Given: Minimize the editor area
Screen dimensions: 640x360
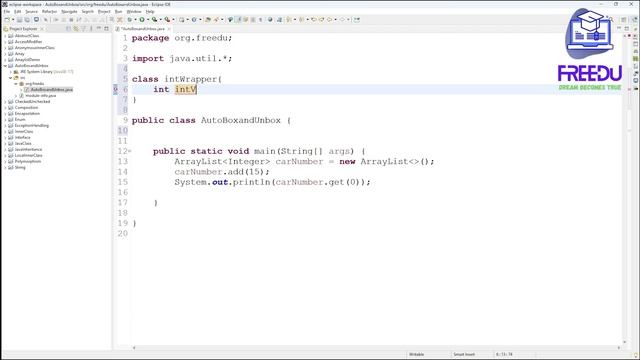Looking at the screenshot, I should point(619,28).
